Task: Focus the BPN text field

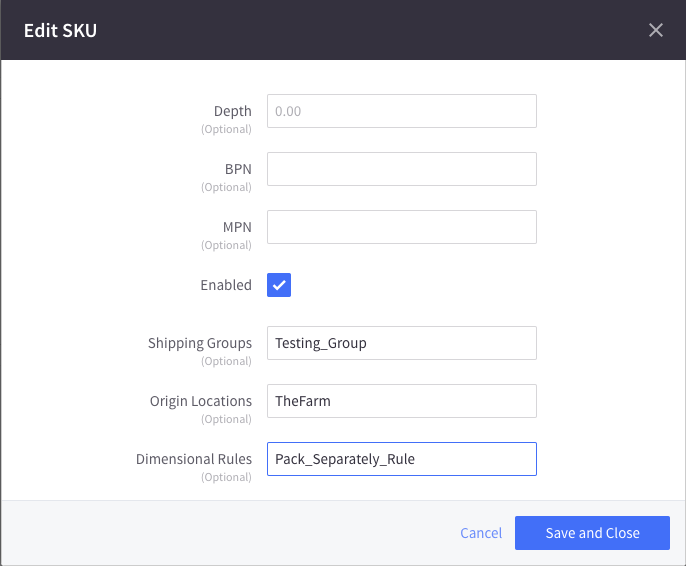Action: tap(401, 169)
